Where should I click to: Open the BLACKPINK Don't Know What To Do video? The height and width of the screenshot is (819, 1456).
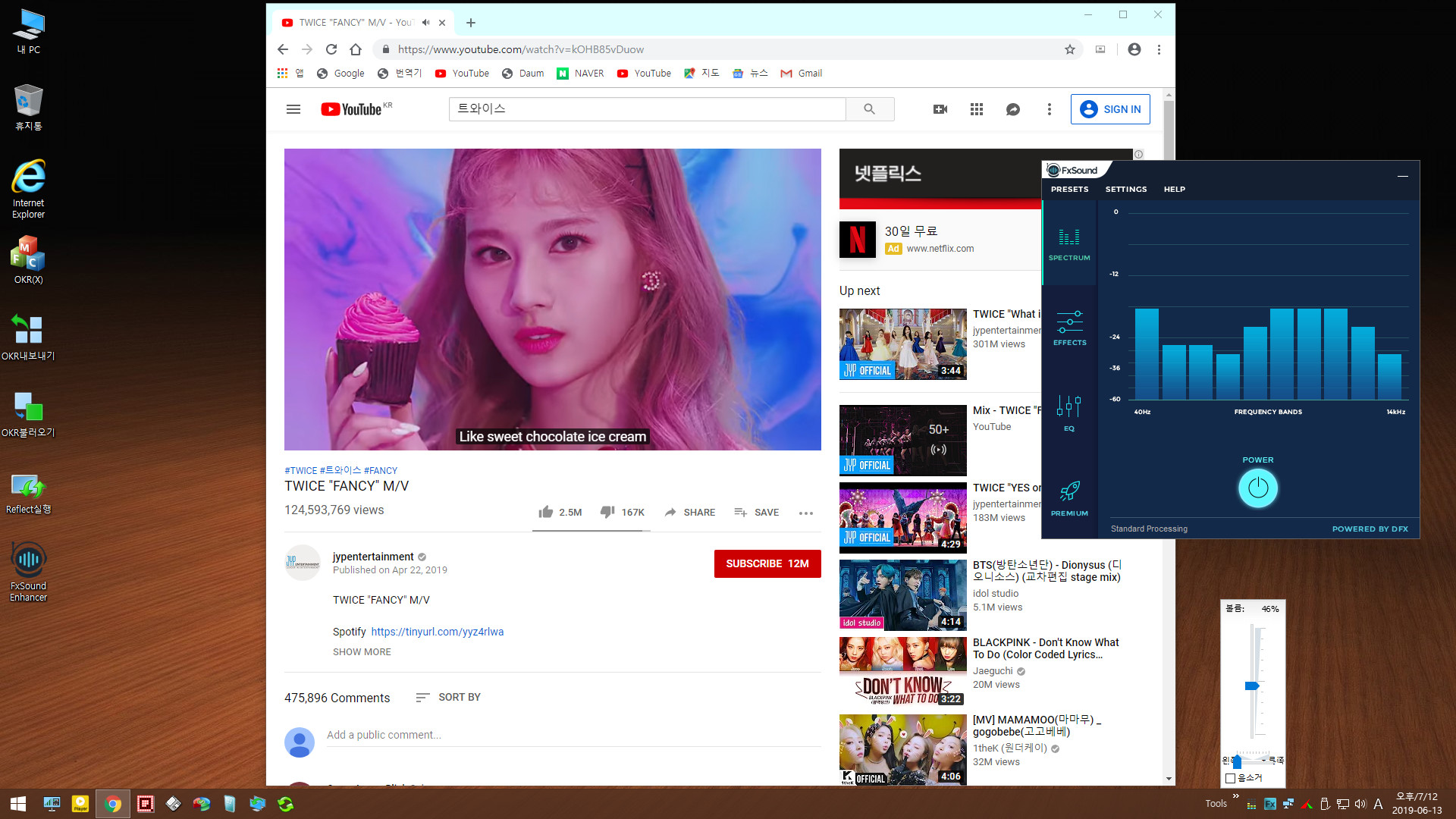point(902,672)
